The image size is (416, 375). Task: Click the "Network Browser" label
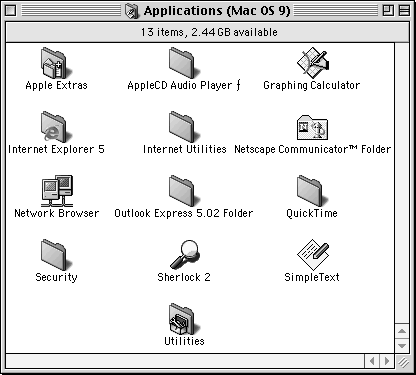click(x=57, y=213)
